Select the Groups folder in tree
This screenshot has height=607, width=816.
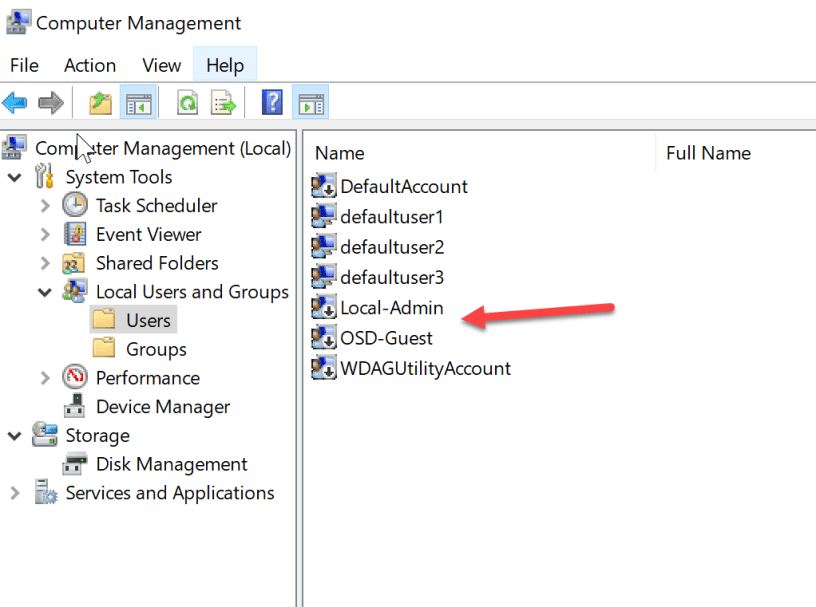click(x=156, y=349)
